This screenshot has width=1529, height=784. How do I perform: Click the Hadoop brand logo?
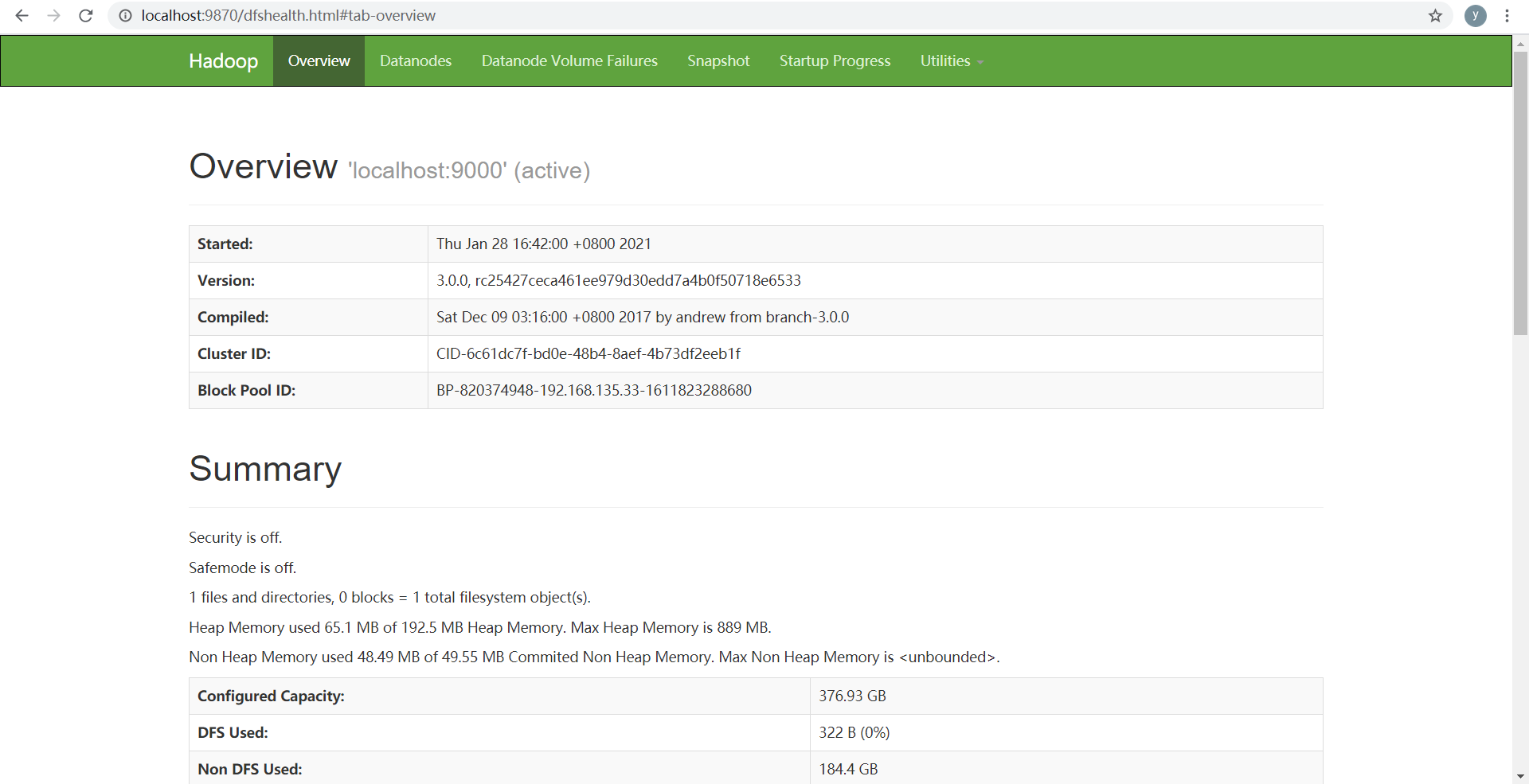[x=223, y=60]
